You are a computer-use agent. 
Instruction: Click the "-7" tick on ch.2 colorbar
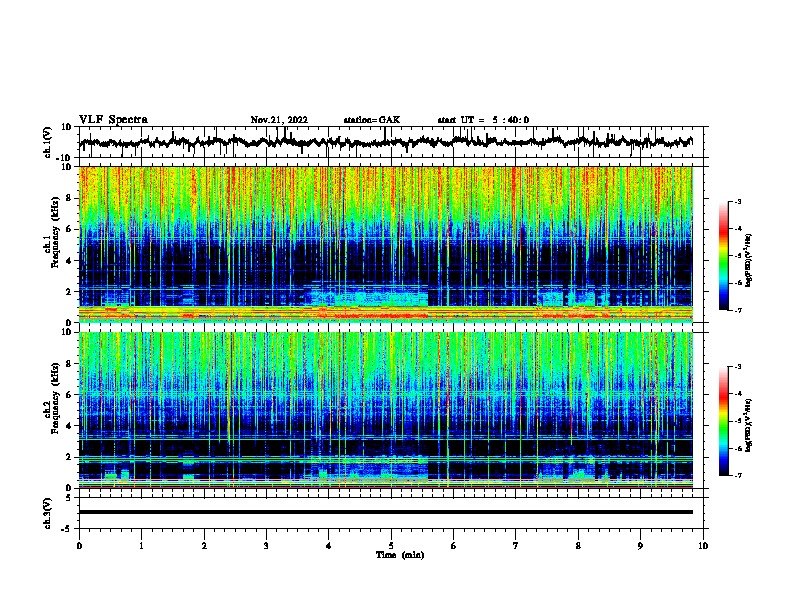(x=737, y=476)
